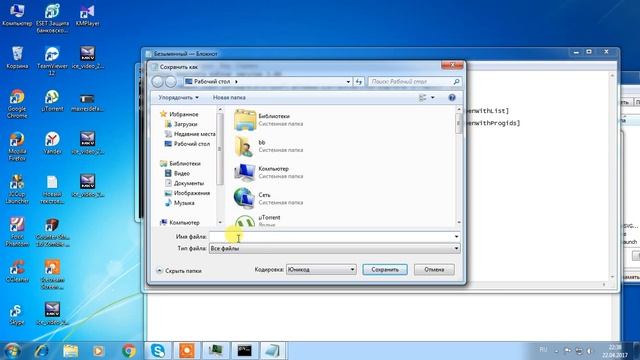The width and height of the screenshot is (640, 360).
Task: Launch the uTorrent desktop shortcut
Action: pos(52,100)
